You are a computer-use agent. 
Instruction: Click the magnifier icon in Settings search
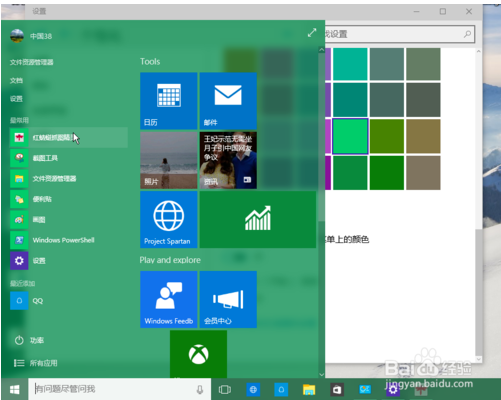467,34
